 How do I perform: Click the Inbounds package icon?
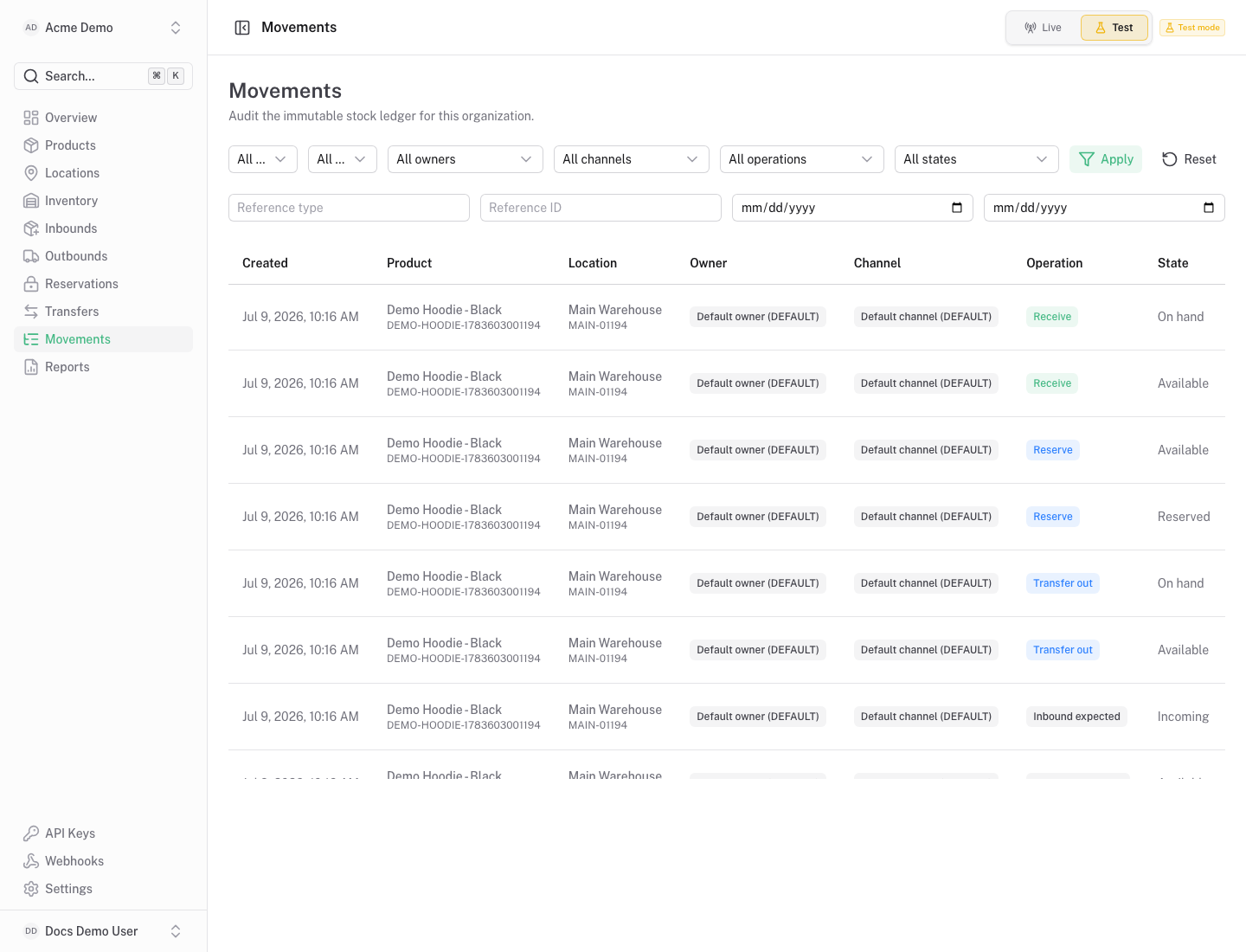pyautogui.click(x=31, y=228)
